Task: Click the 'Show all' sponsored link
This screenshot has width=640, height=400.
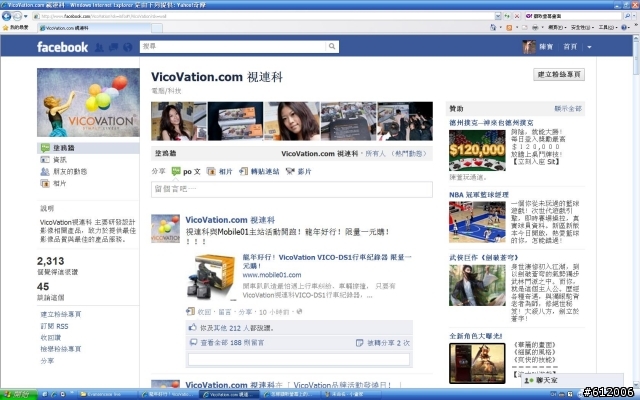Action: pyautogui.click(x=568, y=109)
